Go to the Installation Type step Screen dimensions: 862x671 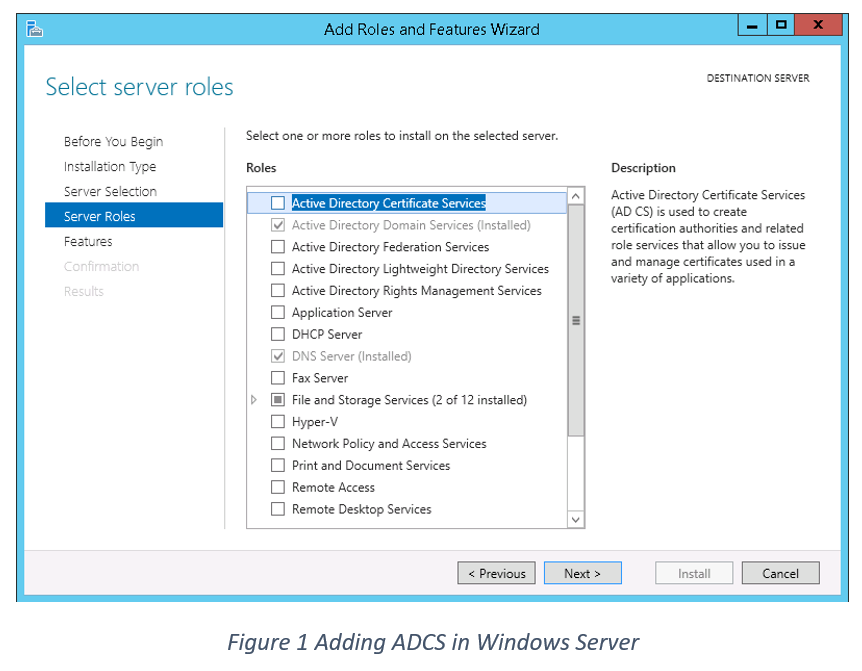point(110,167)
